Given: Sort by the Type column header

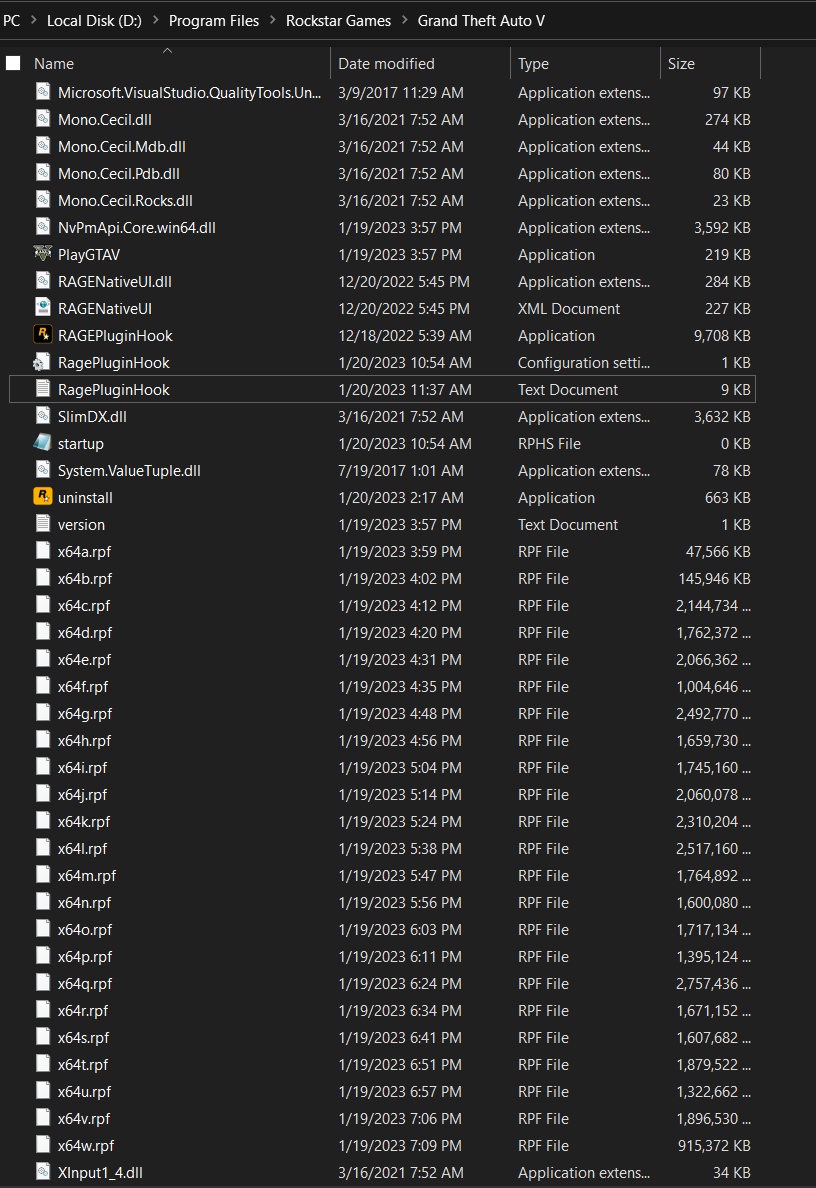Looking at the screenshot, I should coord(533,63).
